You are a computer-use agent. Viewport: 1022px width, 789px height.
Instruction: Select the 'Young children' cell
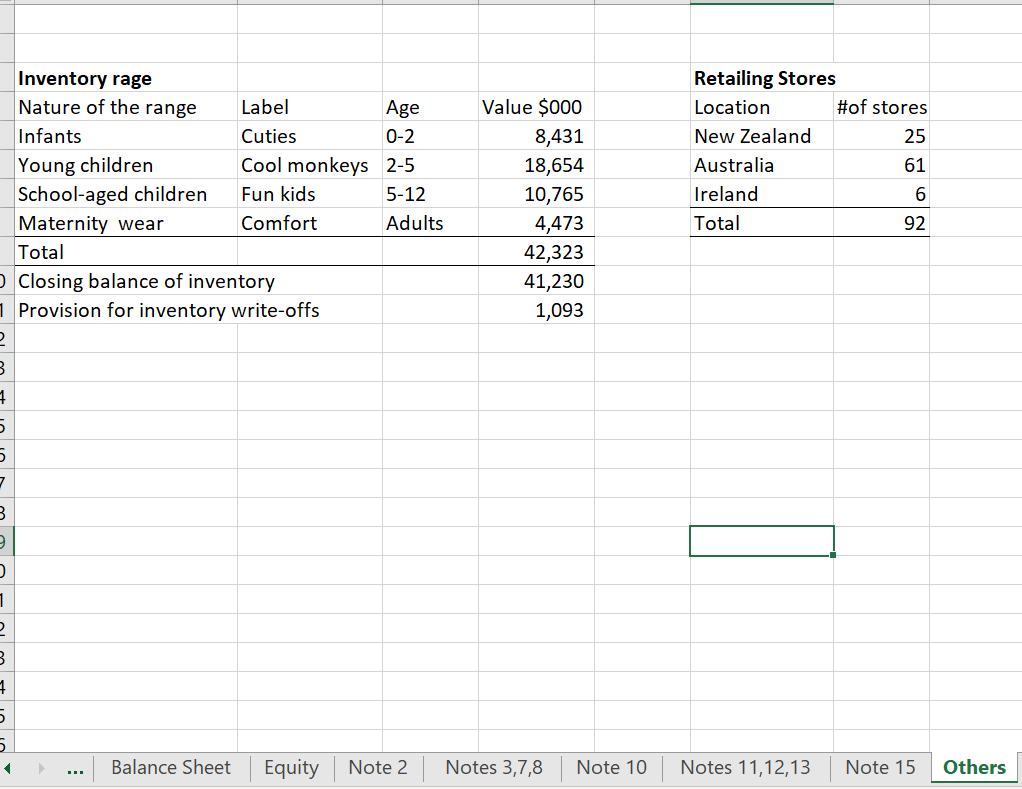[126, 165]
